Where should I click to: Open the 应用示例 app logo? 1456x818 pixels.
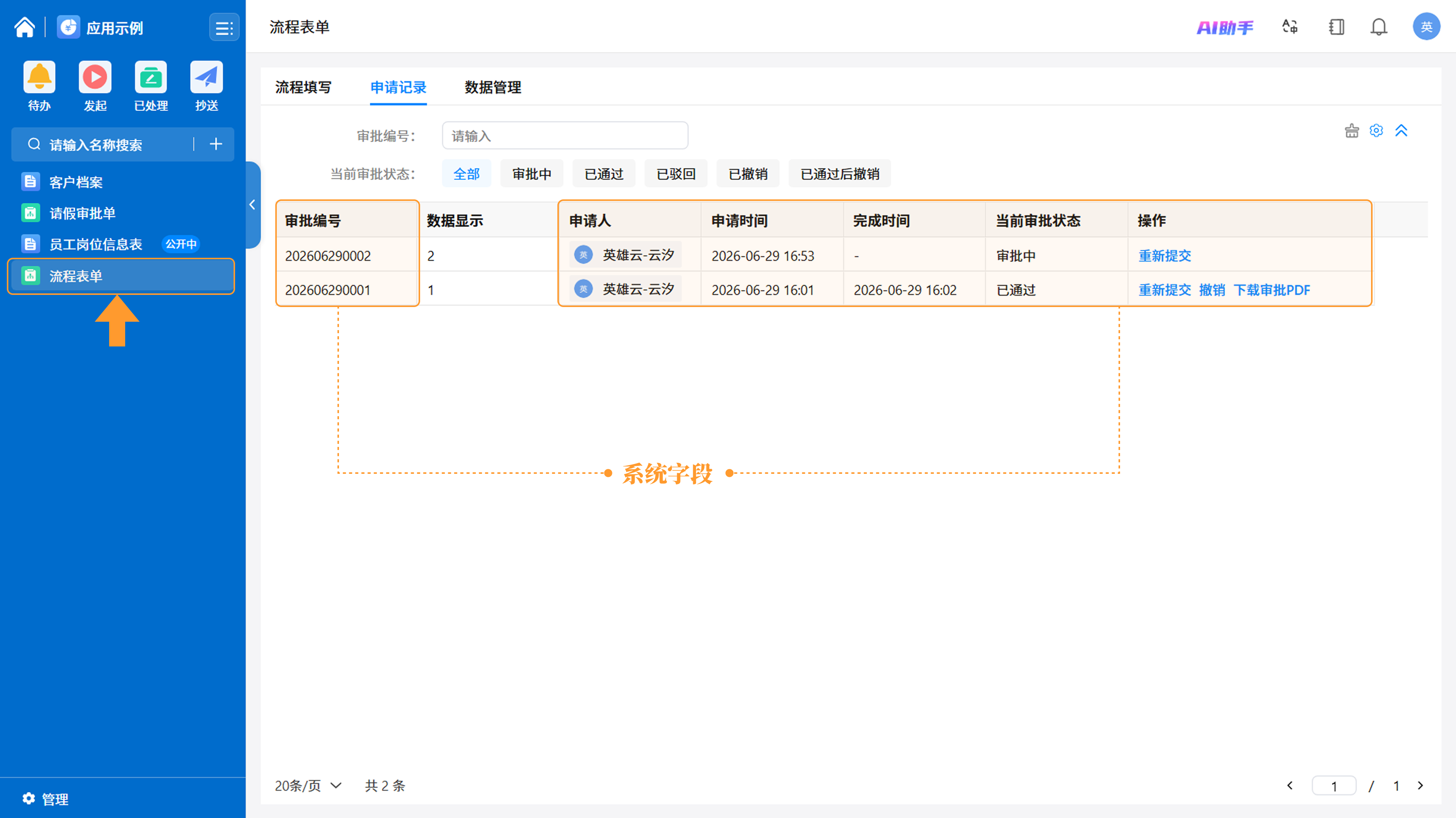[x=68, y=27]
